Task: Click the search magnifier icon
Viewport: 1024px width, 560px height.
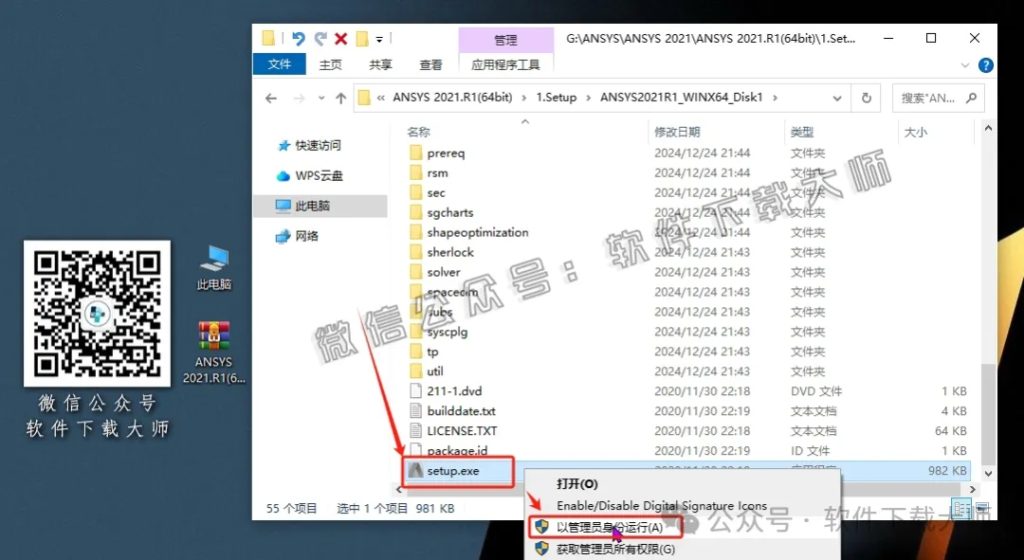Action: tap(971, 98)
